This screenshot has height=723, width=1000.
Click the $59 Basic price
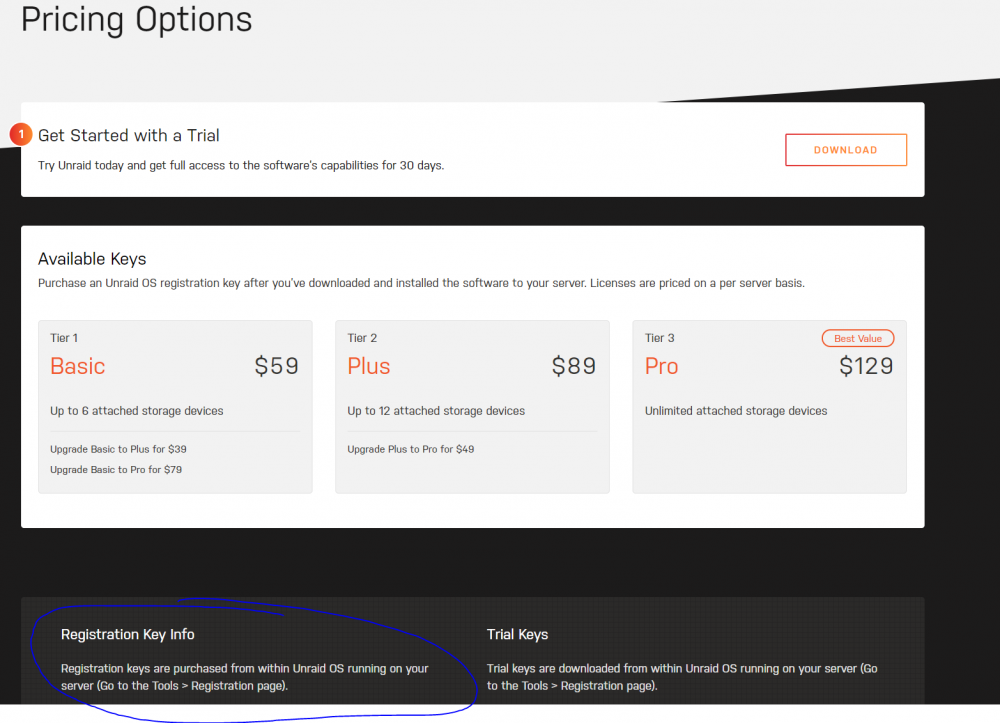[276, 366]
